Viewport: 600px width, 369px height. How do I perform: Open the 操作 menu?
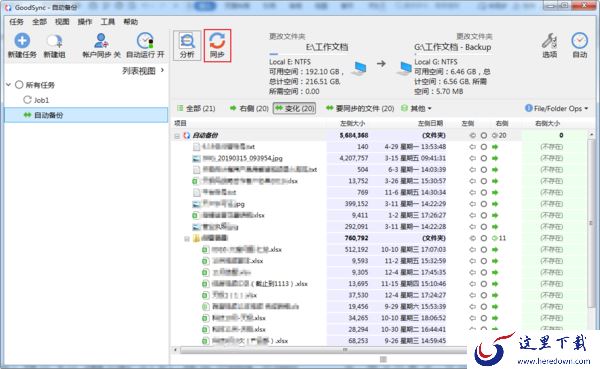click(85, 22)
